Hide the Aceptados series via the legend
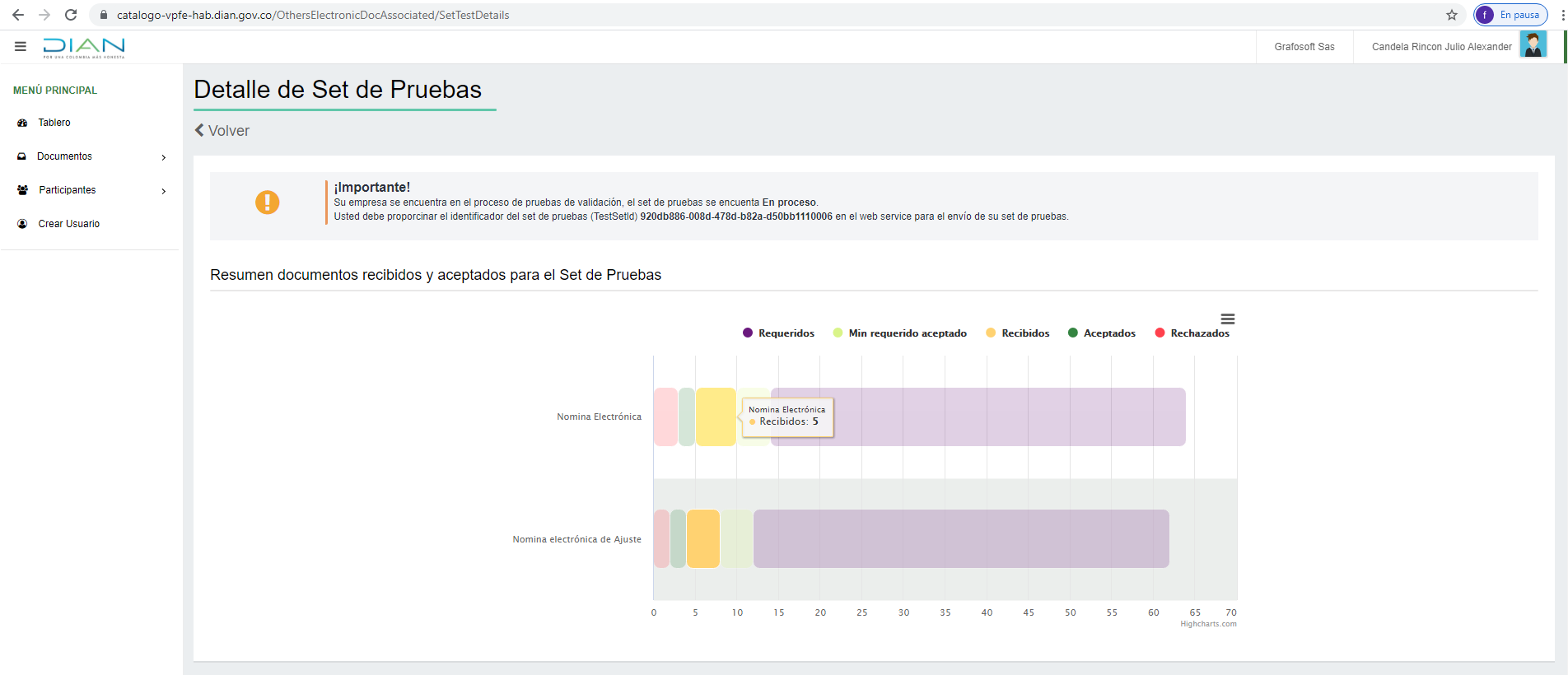The image size is (1568, 675). (x=1101, y=333)
